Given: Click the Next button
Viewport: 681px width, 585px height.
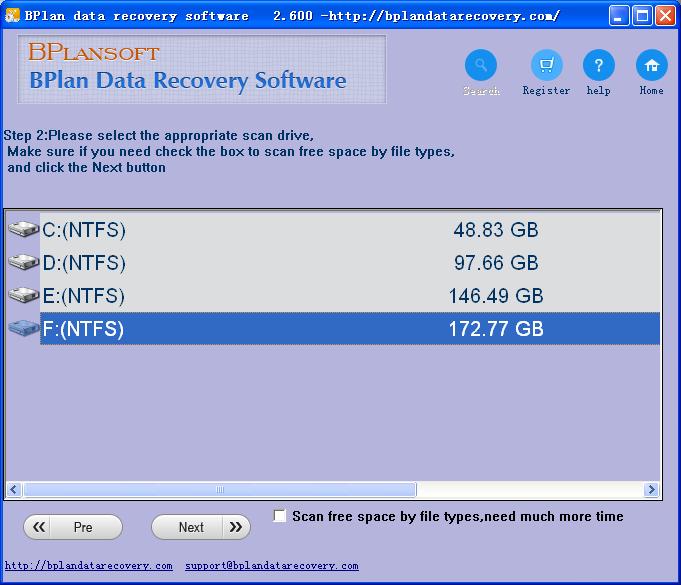Looking at the screenshot, I should coord(201,527).
